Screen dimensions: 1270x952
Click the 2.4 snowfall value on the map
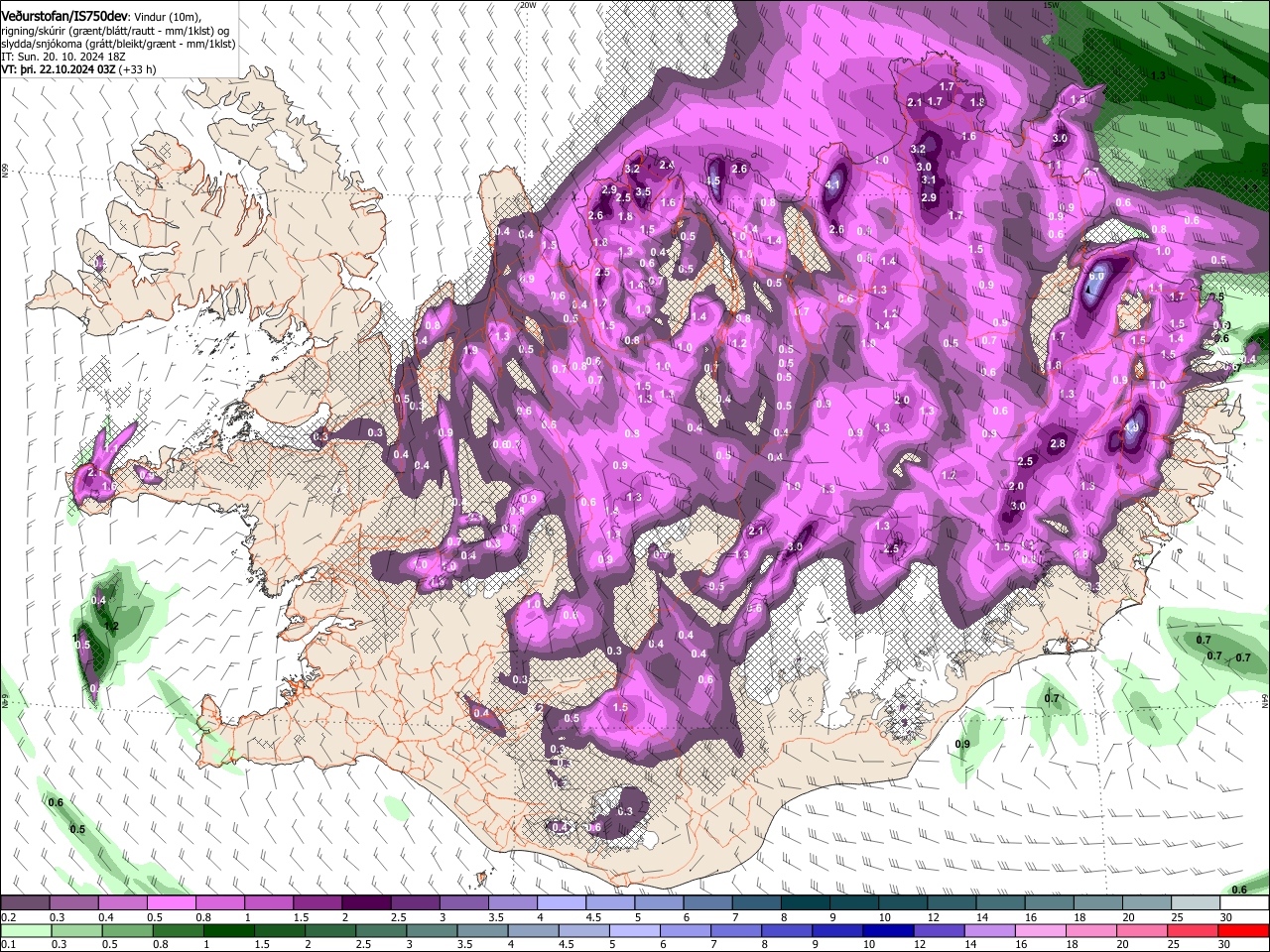click(667, 166)
